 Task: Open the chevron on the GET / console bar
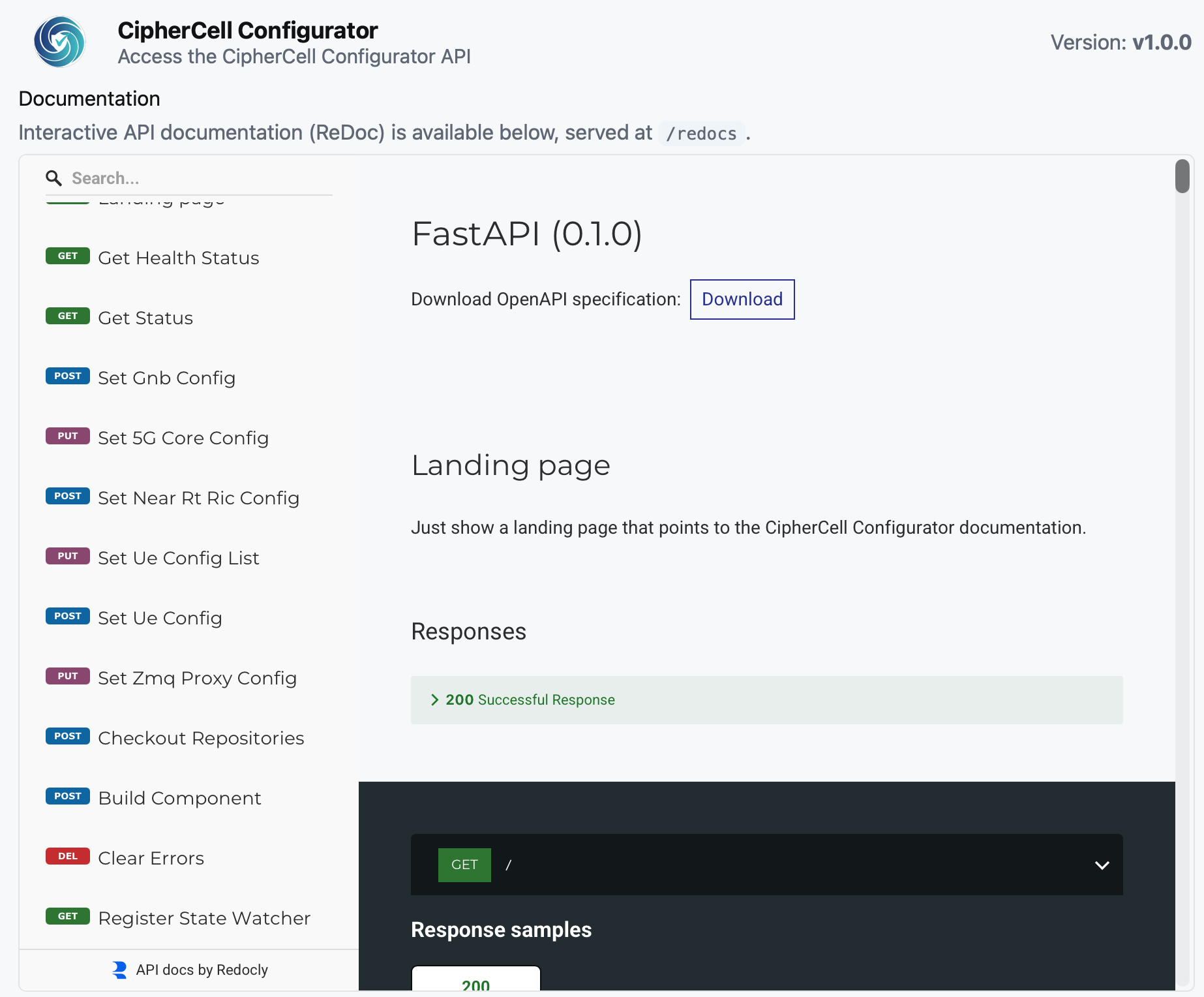(1102, 865)
